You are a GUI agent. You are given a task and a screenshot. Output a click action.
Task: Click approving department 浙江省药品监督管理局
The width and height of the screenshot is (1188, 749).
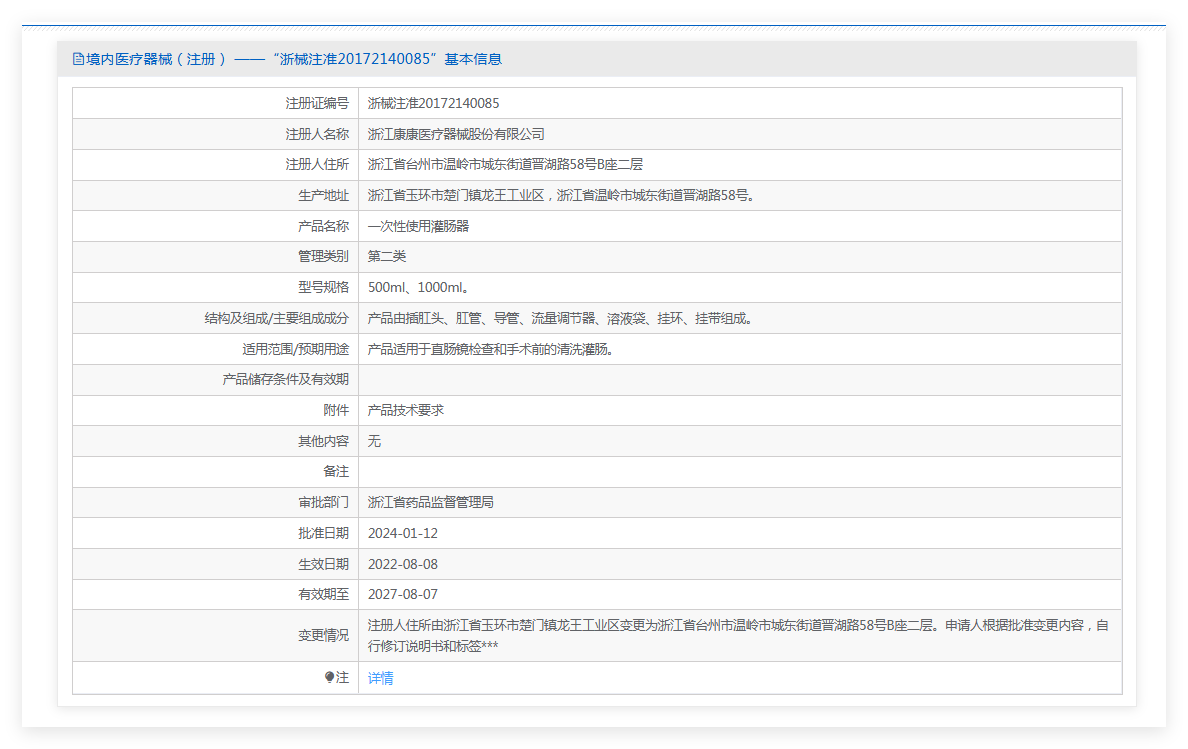tap(430, 502)
